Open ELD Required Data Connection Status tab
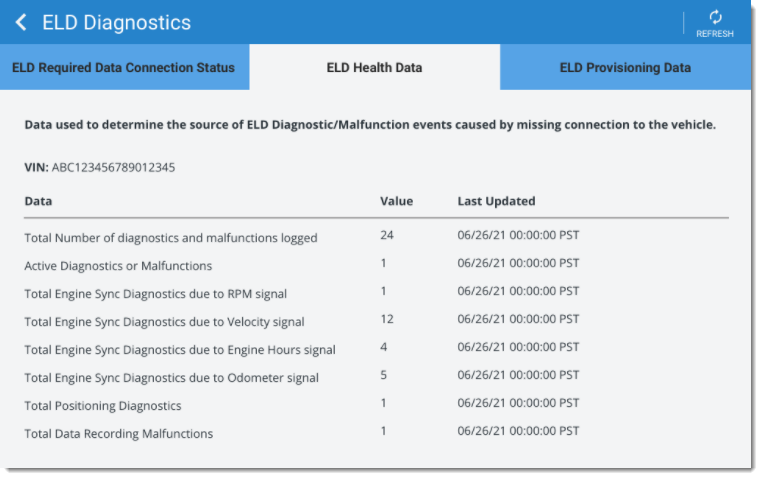 (x=125, y=67)
